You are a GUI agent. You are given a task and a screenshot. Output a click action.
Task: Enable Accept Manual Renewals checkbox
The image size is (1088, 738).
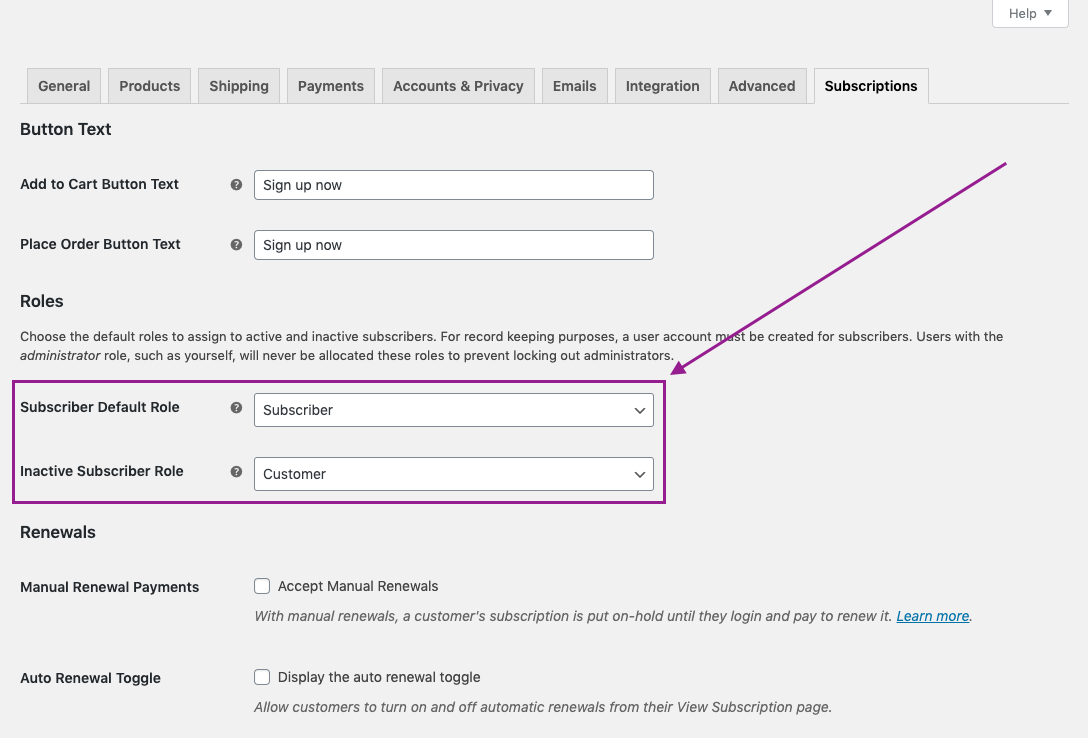click(x=262, y=586)
